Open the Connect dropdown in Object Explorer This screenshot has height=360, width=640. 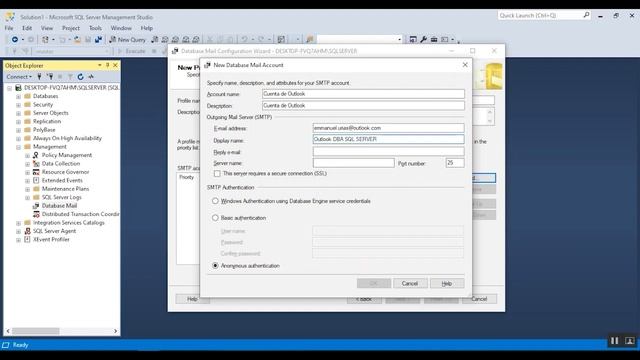[19, 77]
